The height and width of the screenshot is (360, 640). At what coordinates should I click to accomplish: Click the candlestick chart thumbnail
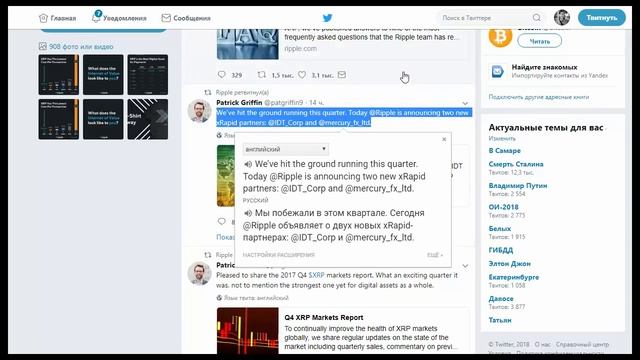pyautogui.click(x=248, y=331)
